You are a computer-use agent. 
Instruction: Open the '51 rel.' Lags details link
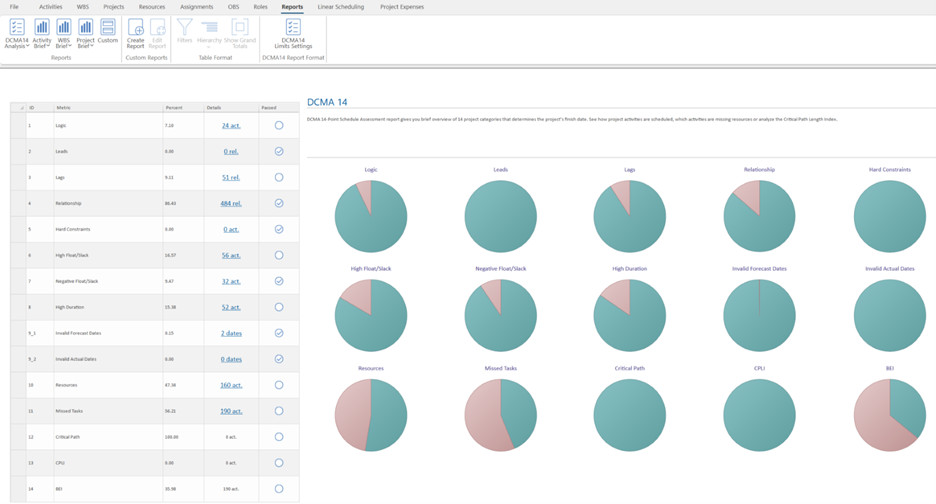(x=231, y=177)
